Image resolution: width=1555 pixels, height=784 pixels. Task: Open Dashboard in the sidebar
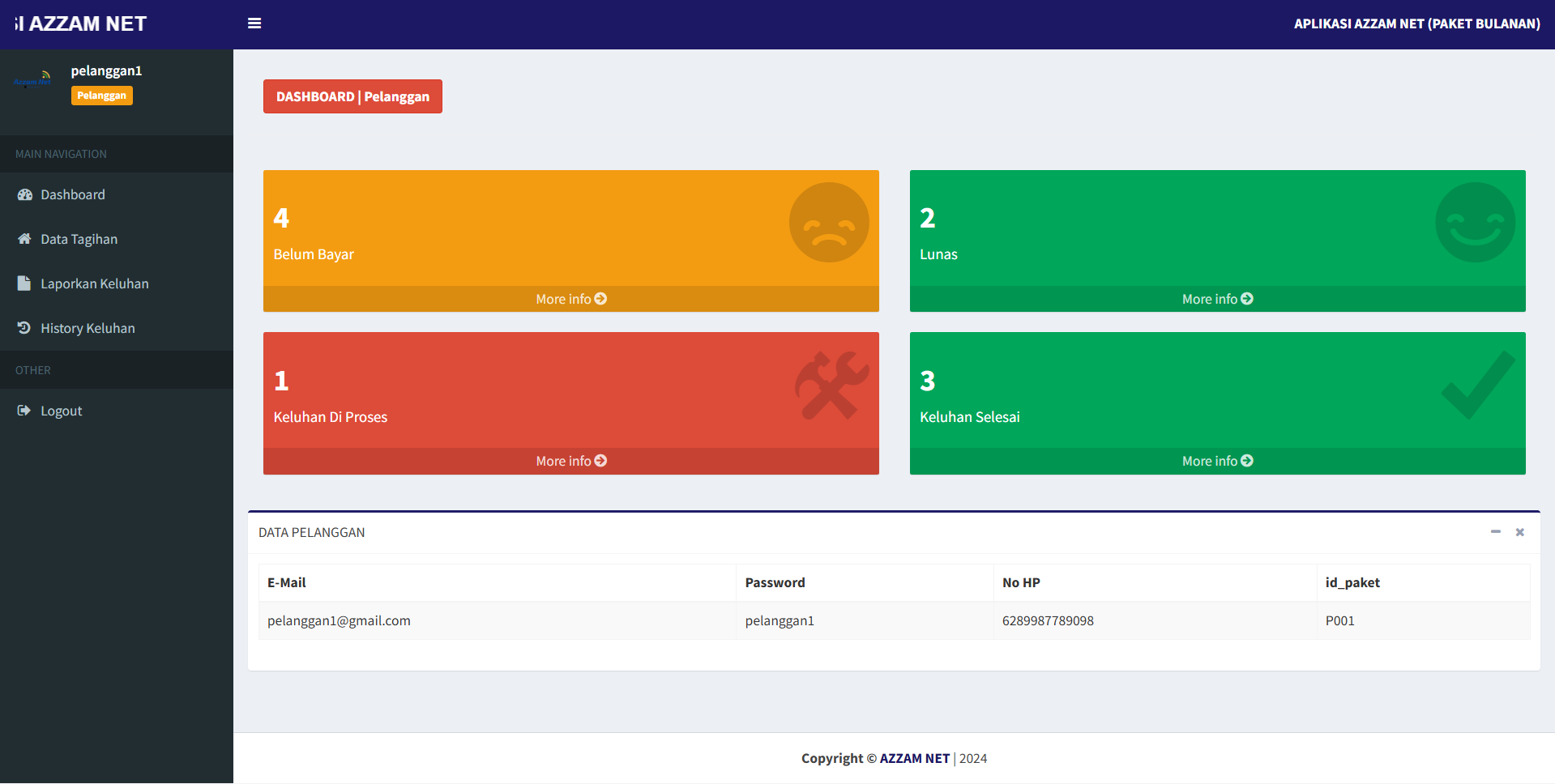(72, 194)
